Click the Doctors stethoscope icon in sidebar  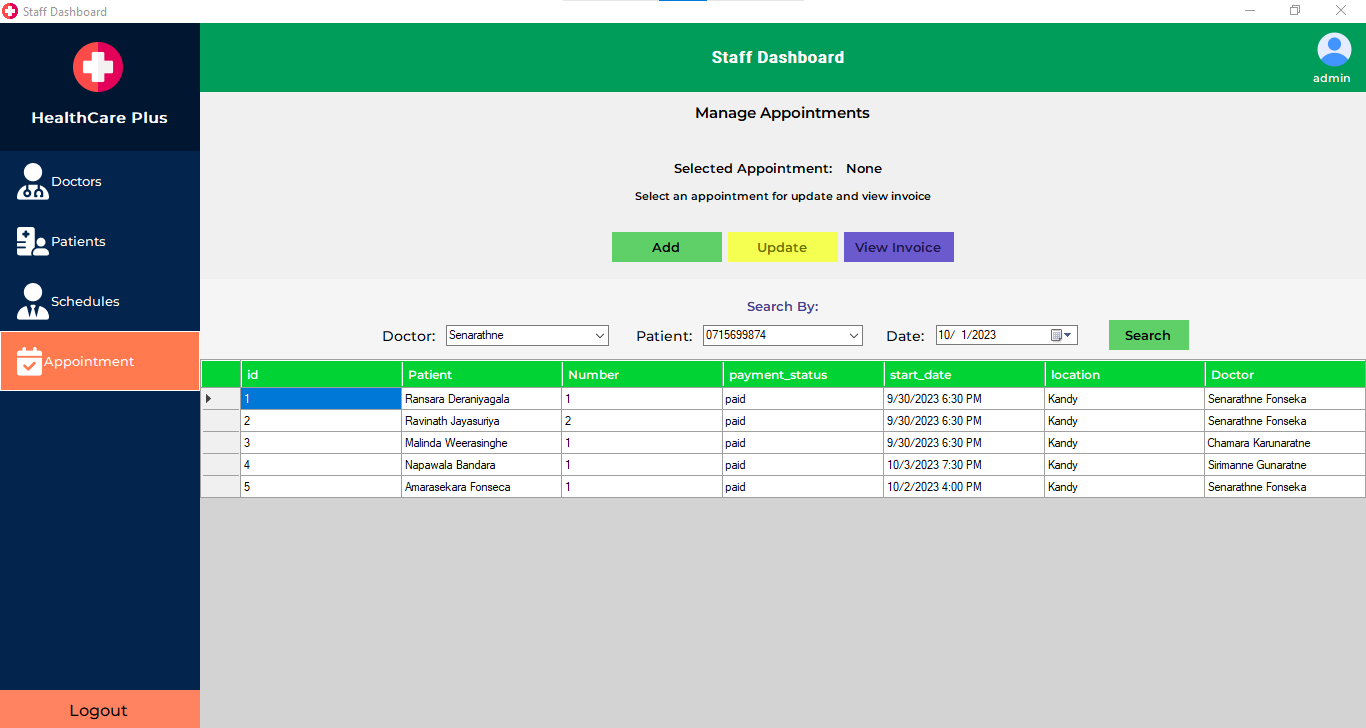click(x=33, y=182)
